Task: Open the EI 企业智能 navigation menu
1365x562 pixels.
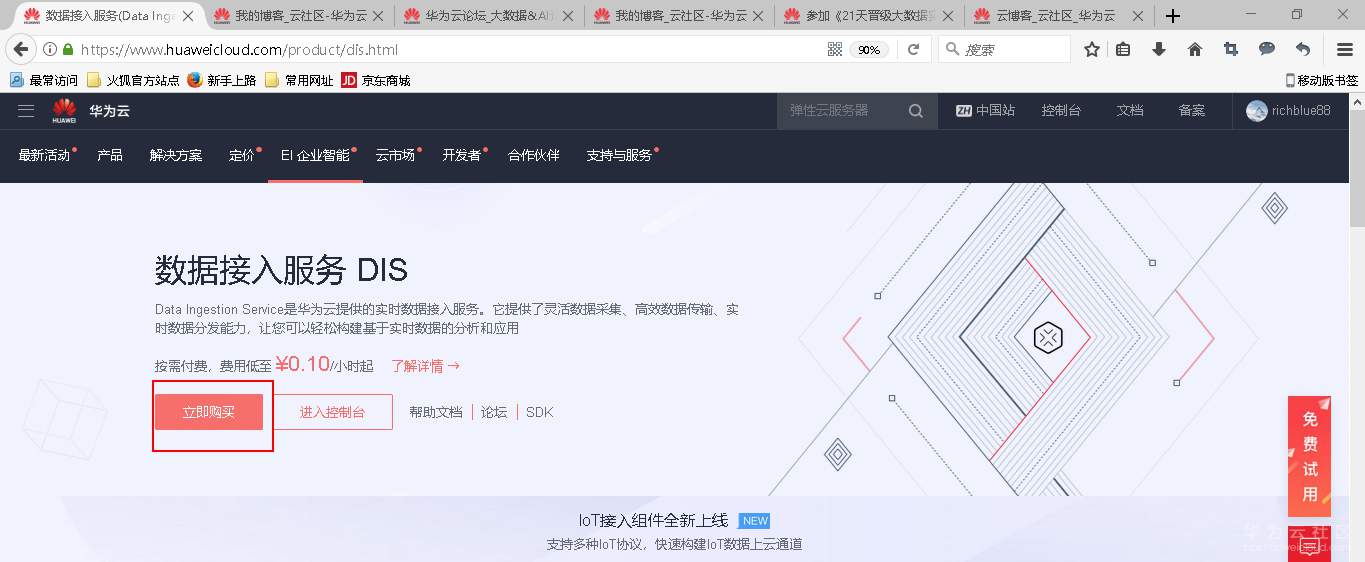Action: click(x=315, y=155)
